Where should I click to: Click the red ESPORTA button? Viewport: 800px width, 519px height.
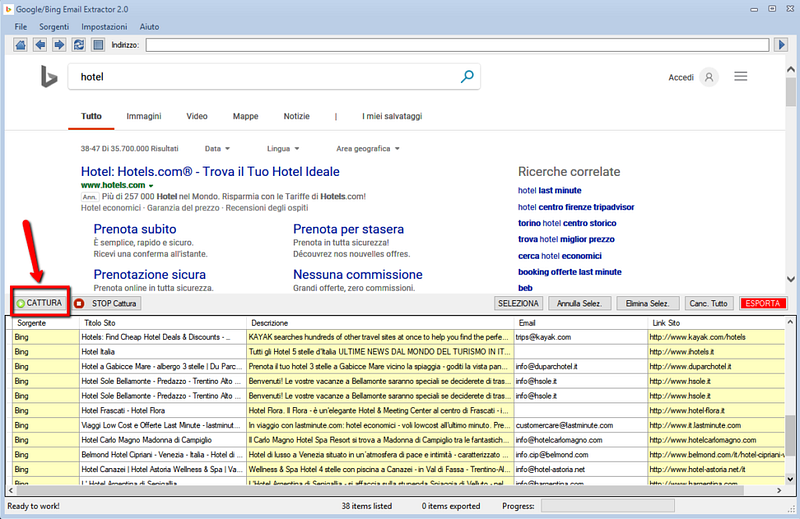(766, 303)
